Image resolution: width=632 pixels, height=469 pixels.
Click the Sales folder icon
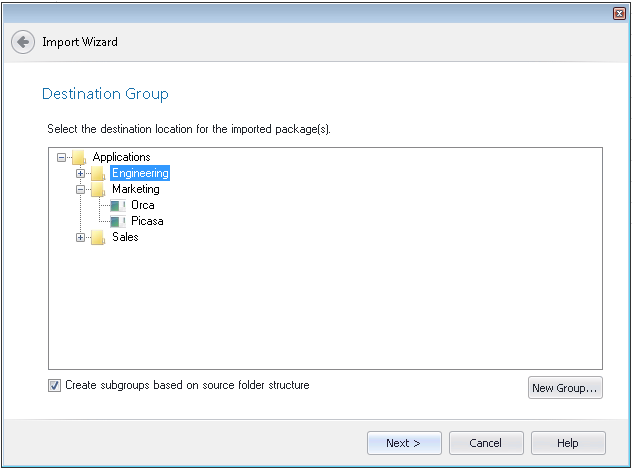coord(97,237)
